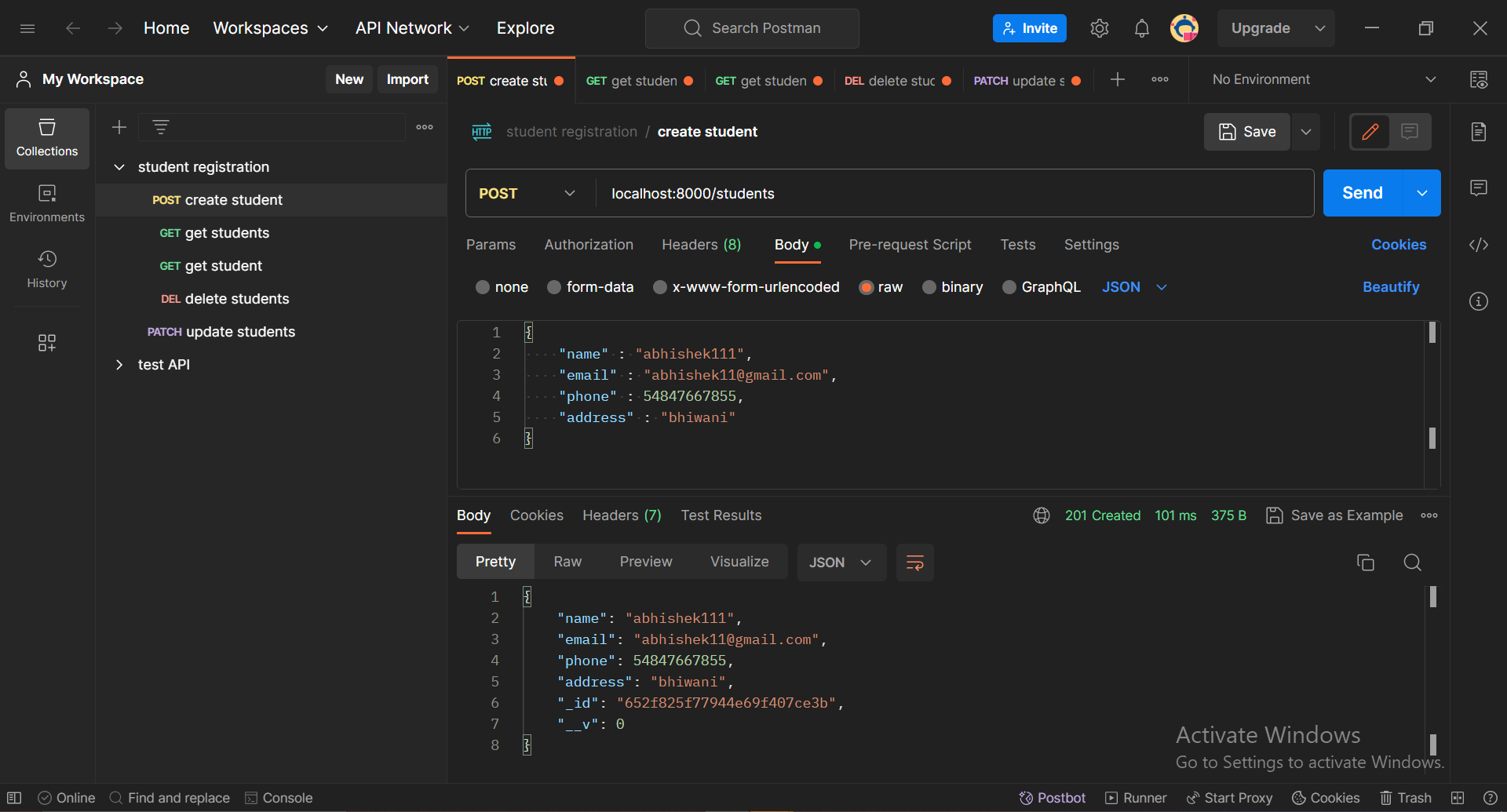Screen dimensions: 1507x812
Task: Open the code snippet panel on right
Action: (x=1479, y=245)
